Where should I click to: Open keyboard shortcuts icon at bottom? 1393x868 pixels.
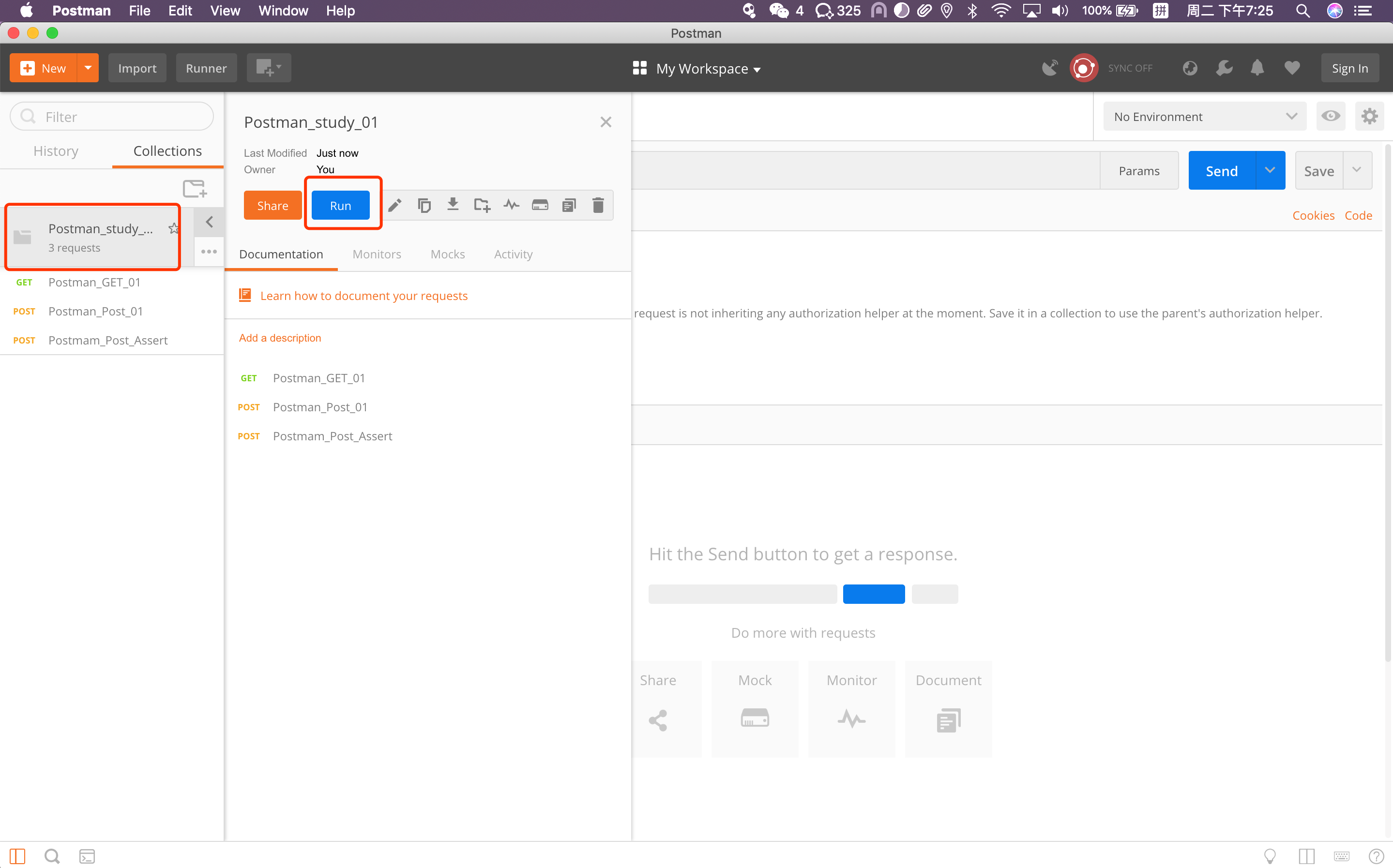coord(1342,856)
